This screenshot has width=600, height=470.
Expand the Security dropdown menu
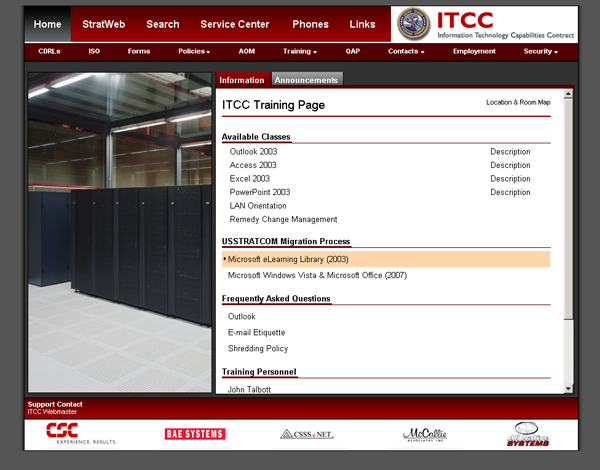click(x=540, y=51)
